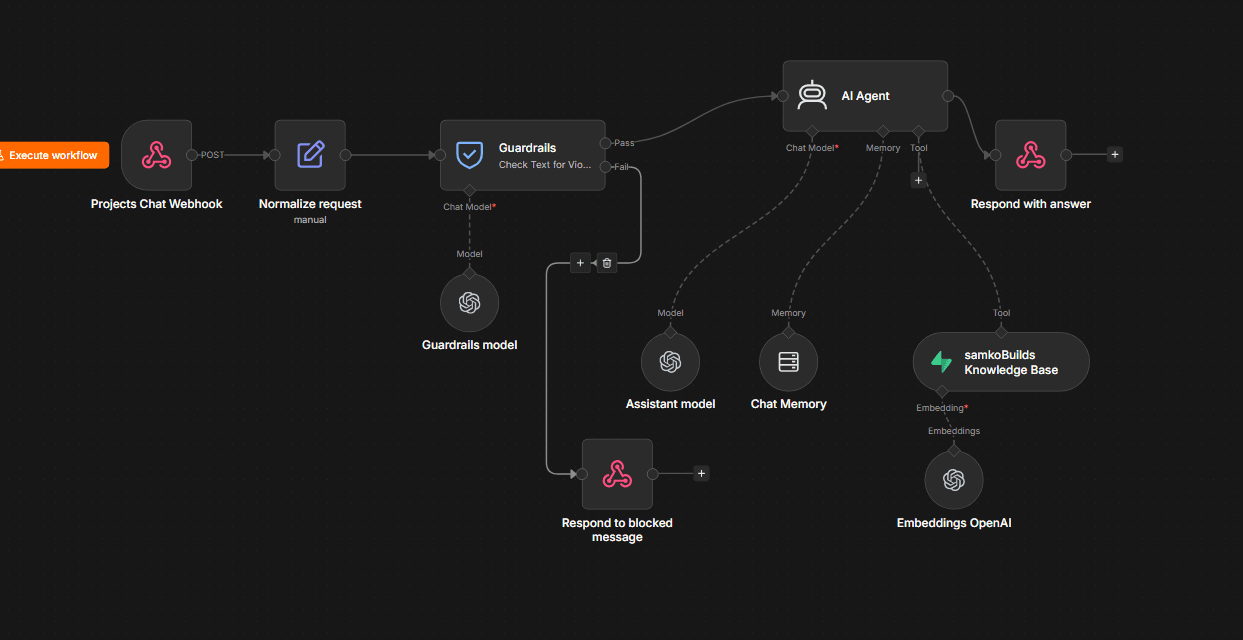The height and width of the screenshot is (640, 1243).
Task: Click the AI Agent Memory diamond connector
Action: click(x=882, y=131)
